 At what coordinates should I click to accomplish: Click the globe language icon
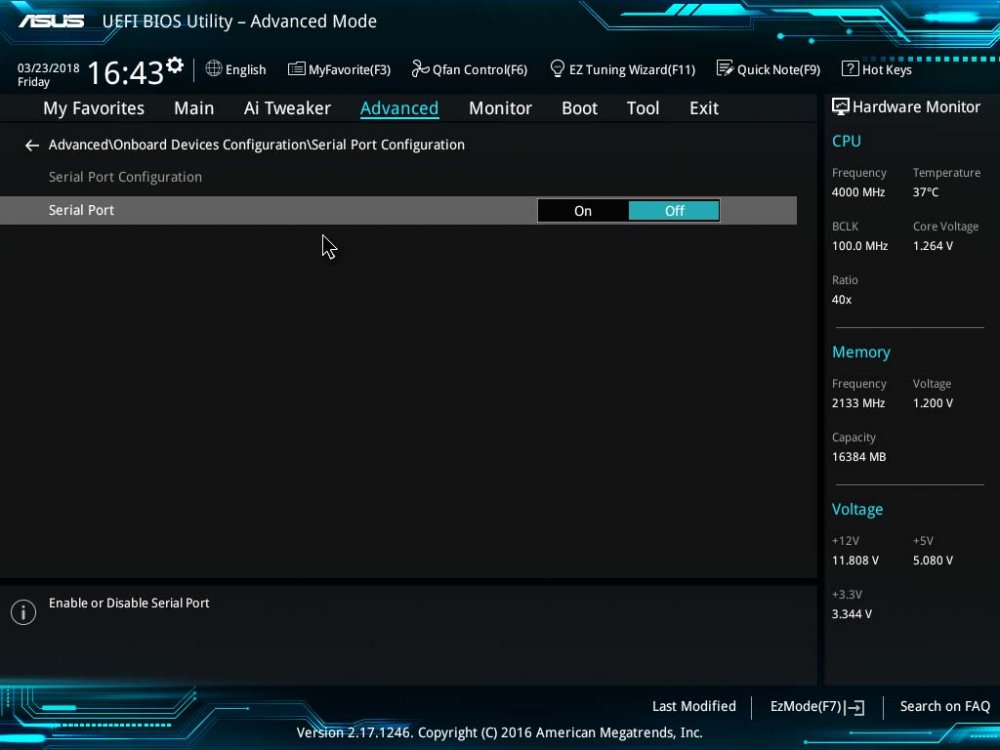[214, 69]
